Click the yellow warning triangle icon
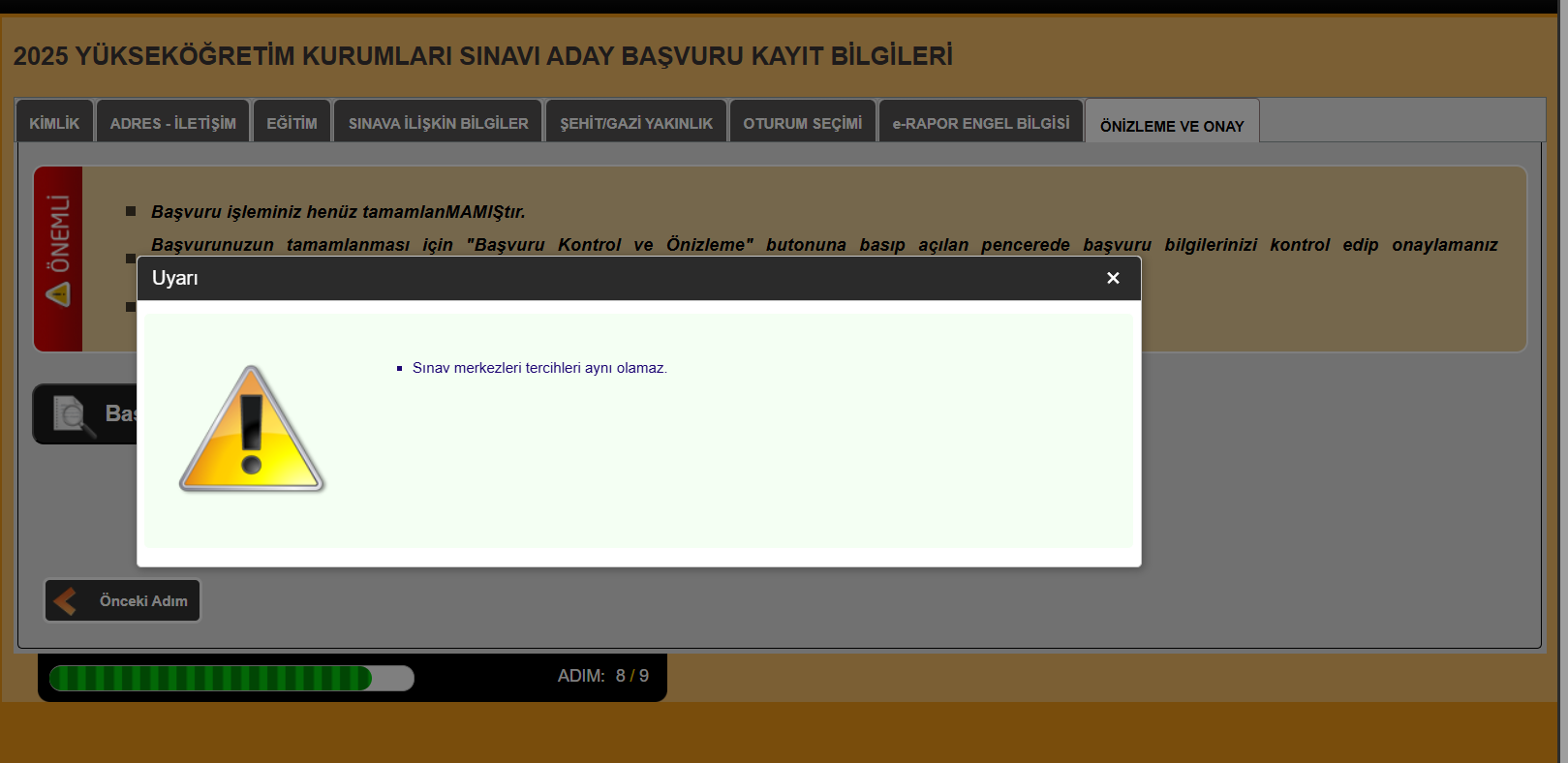The width and height of the screenshot is (1568, 763). pyautogui.click(x=252, y=429)
